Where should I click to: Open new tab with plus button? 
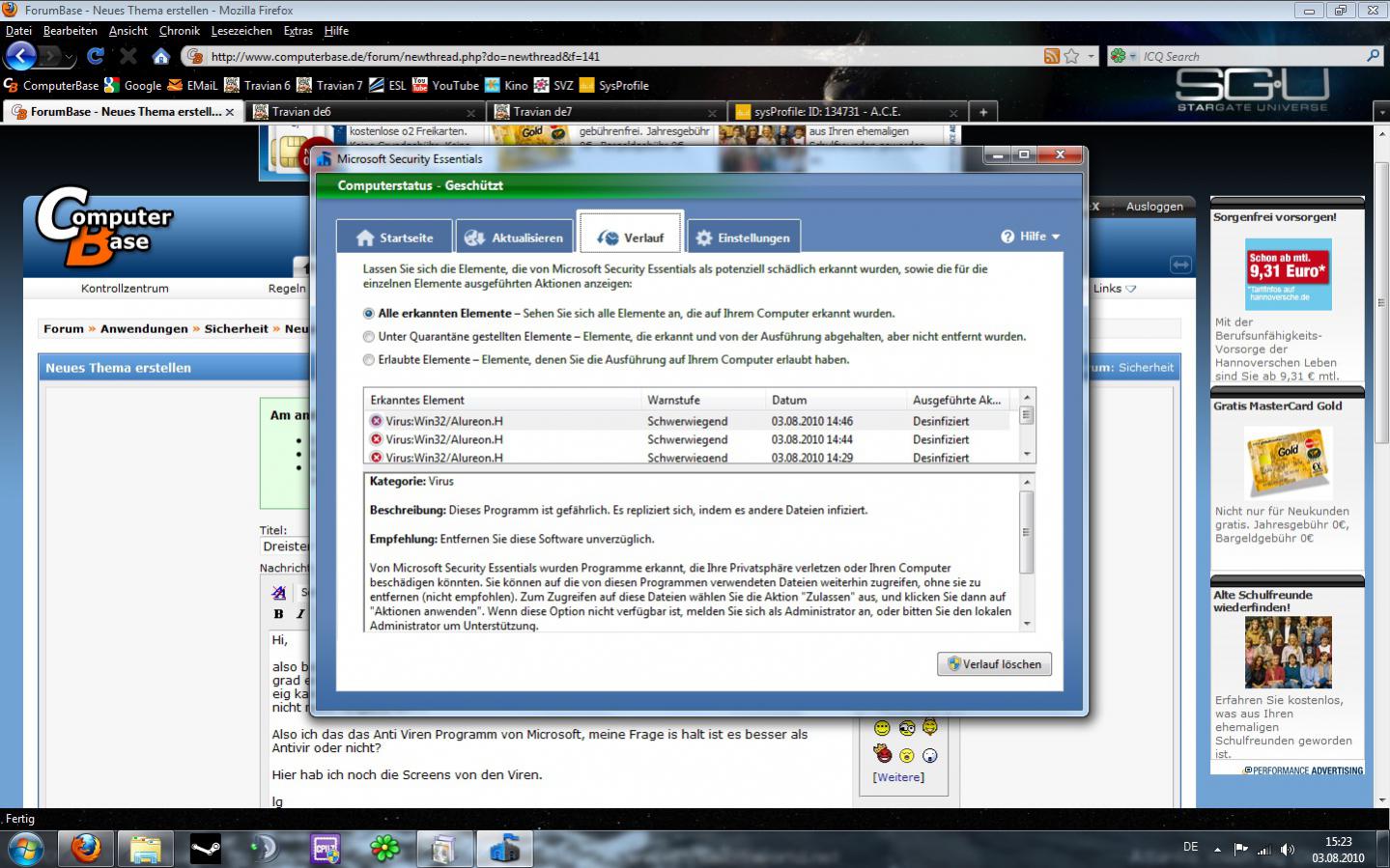tap(982, 112)
